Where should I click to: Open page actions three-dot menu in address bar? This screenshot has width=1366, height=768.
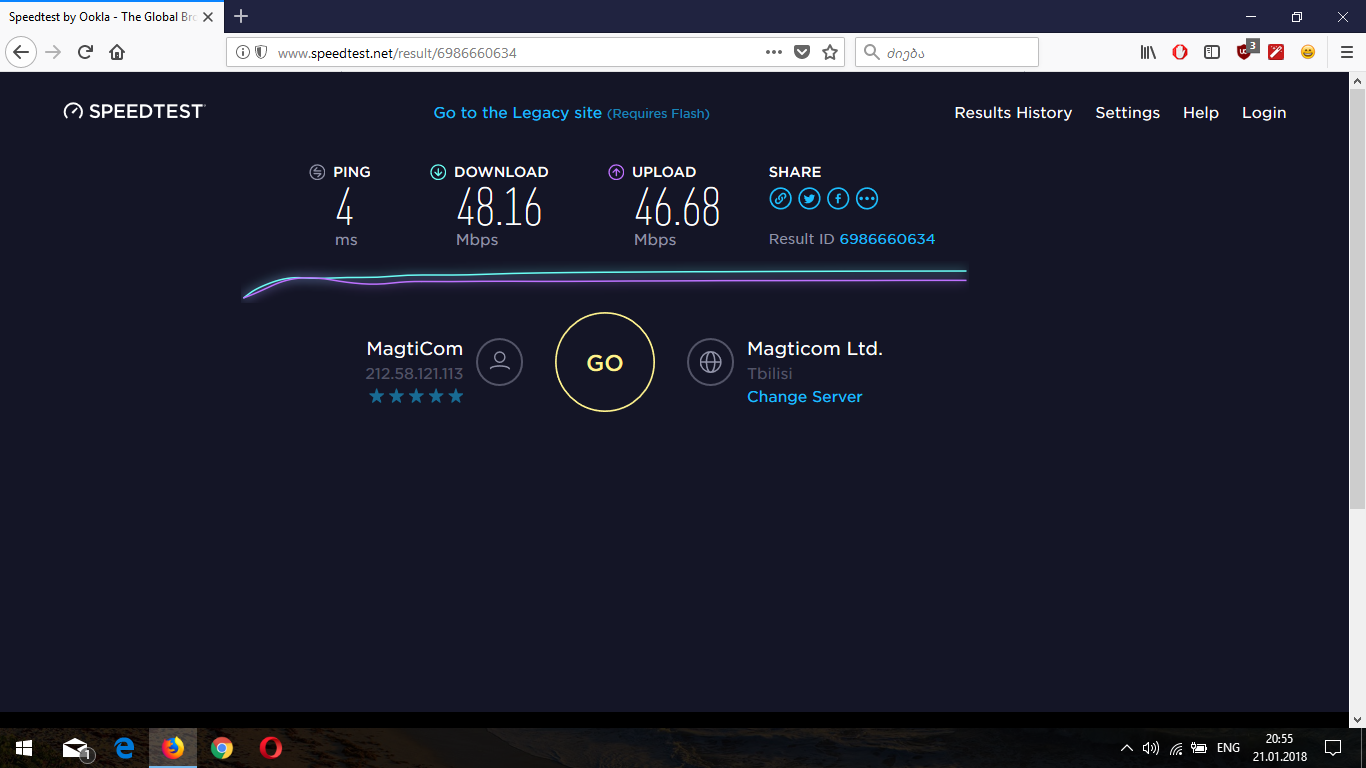[x=774, y=52]
